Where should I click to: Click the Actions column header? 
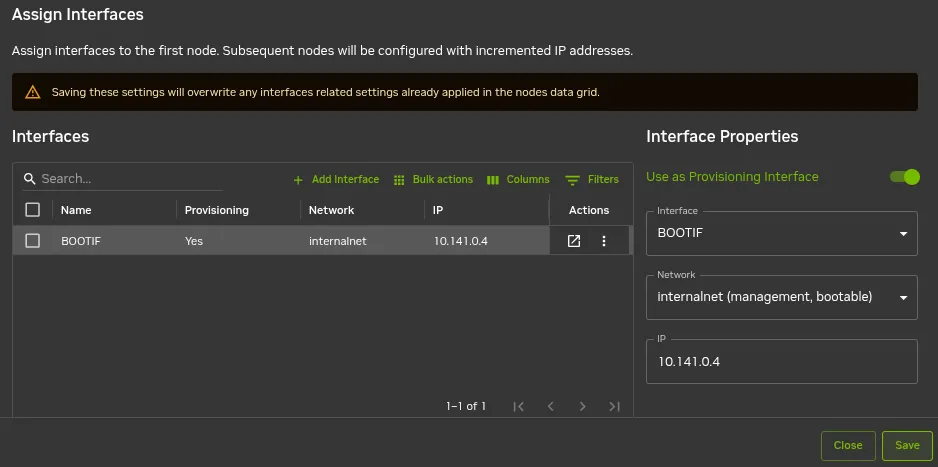tap(589, 210)
